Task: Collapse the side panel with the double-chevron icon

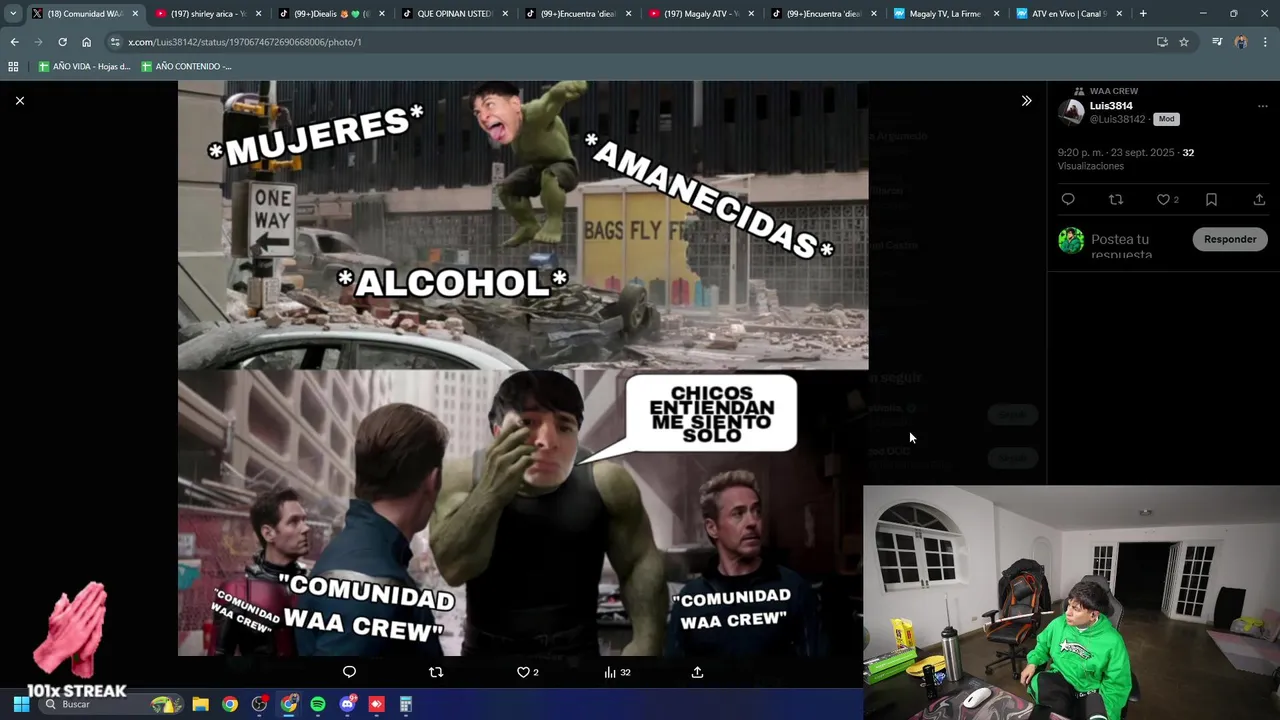Action: (1026, 100)
